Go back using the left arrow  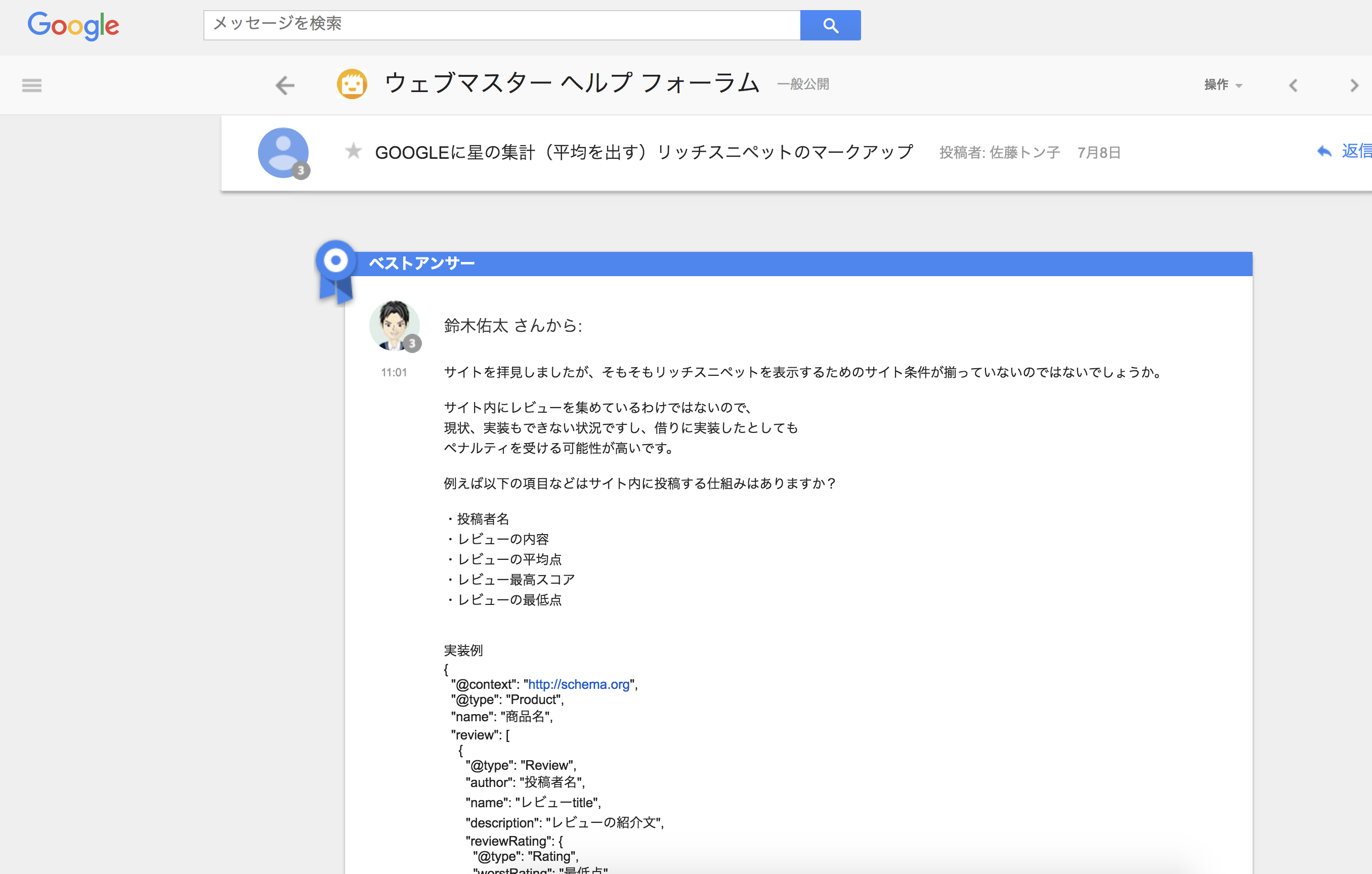pos(285,85)
